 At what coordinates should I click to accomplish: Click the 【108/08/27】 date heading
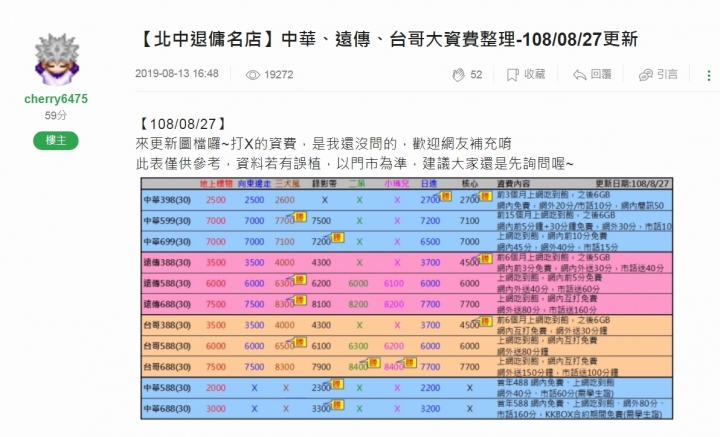[x=182, y=124]
